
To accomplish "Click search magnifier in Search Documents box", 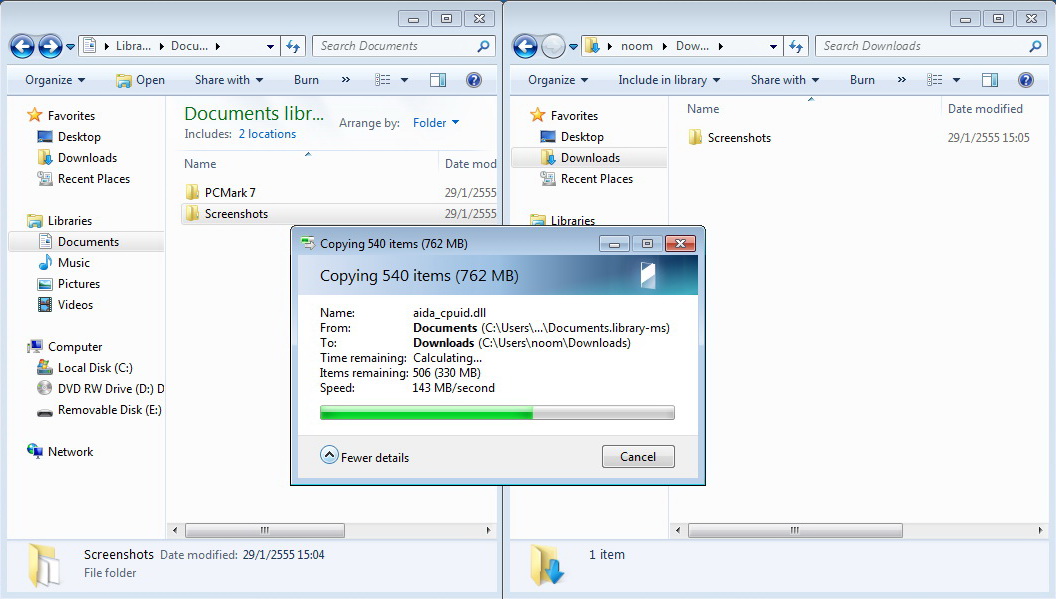I will [x=483, y=46].
